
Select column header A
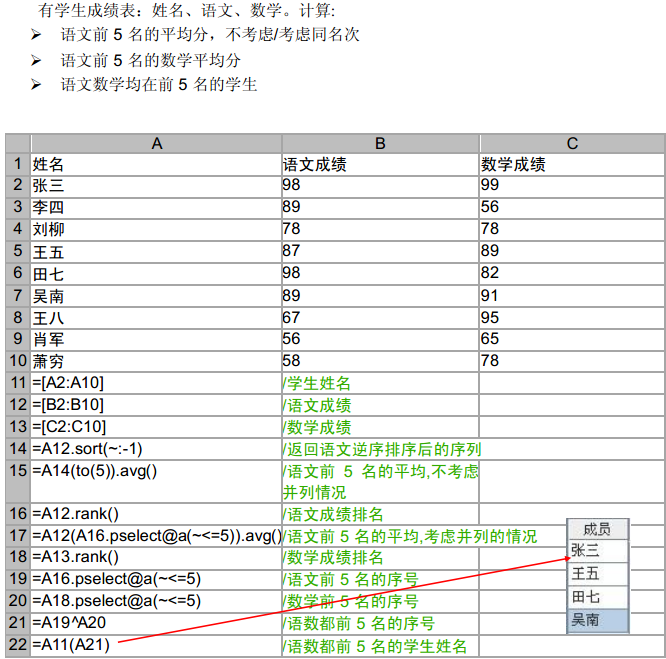point(156,144)
